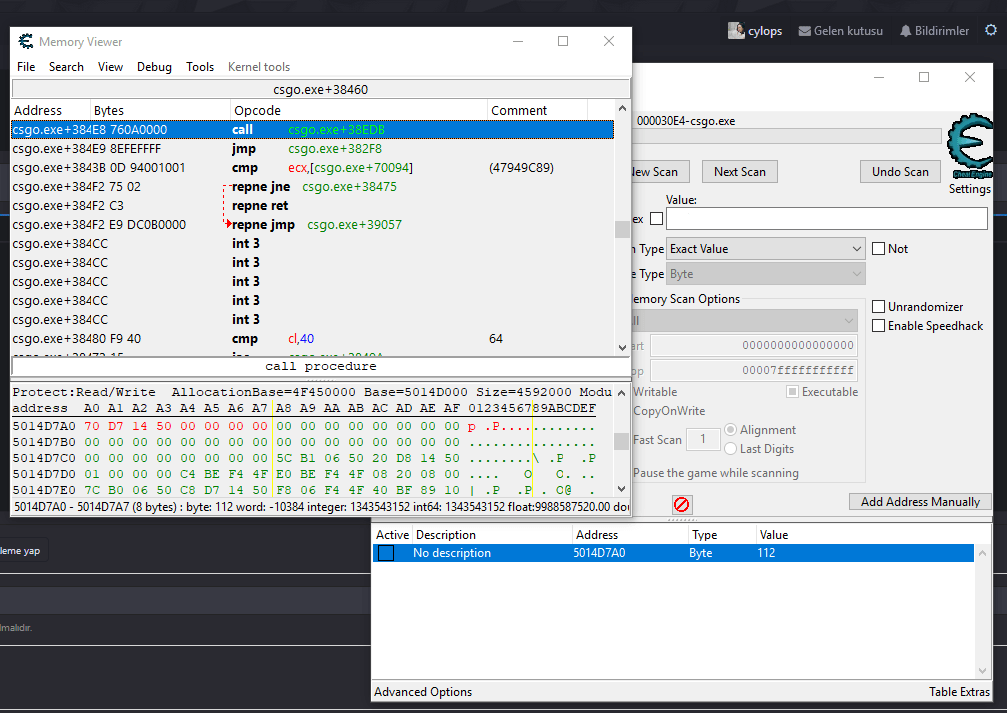Click the No description cell
This screenshot has height=713, width=1007.
pyautogui.click(x=451, y=553)
